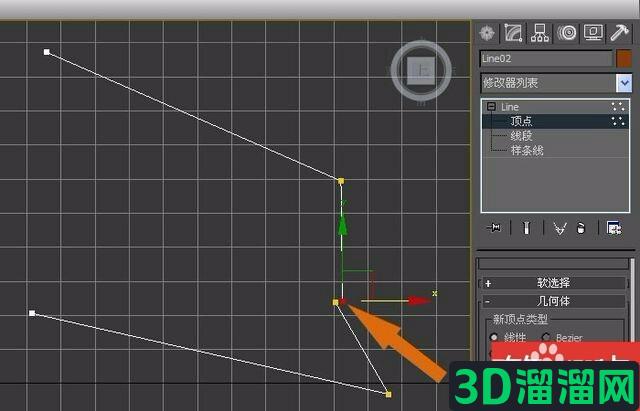This screenshot has height=411, width=640.
Task: Click the red X-axis gizmo arrow
Action: pos(419,301)
